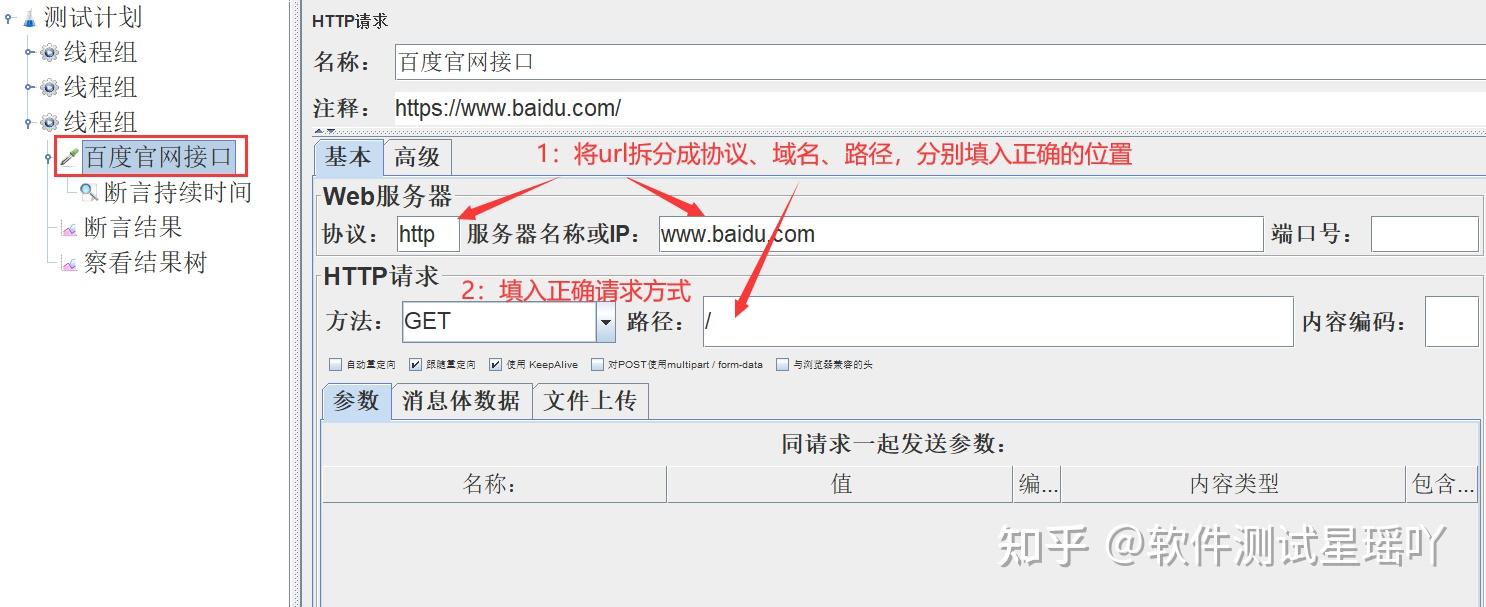Click the 测试计划 flask icon
Screen dimensions: 1486x607
click(x=29, y=17)
